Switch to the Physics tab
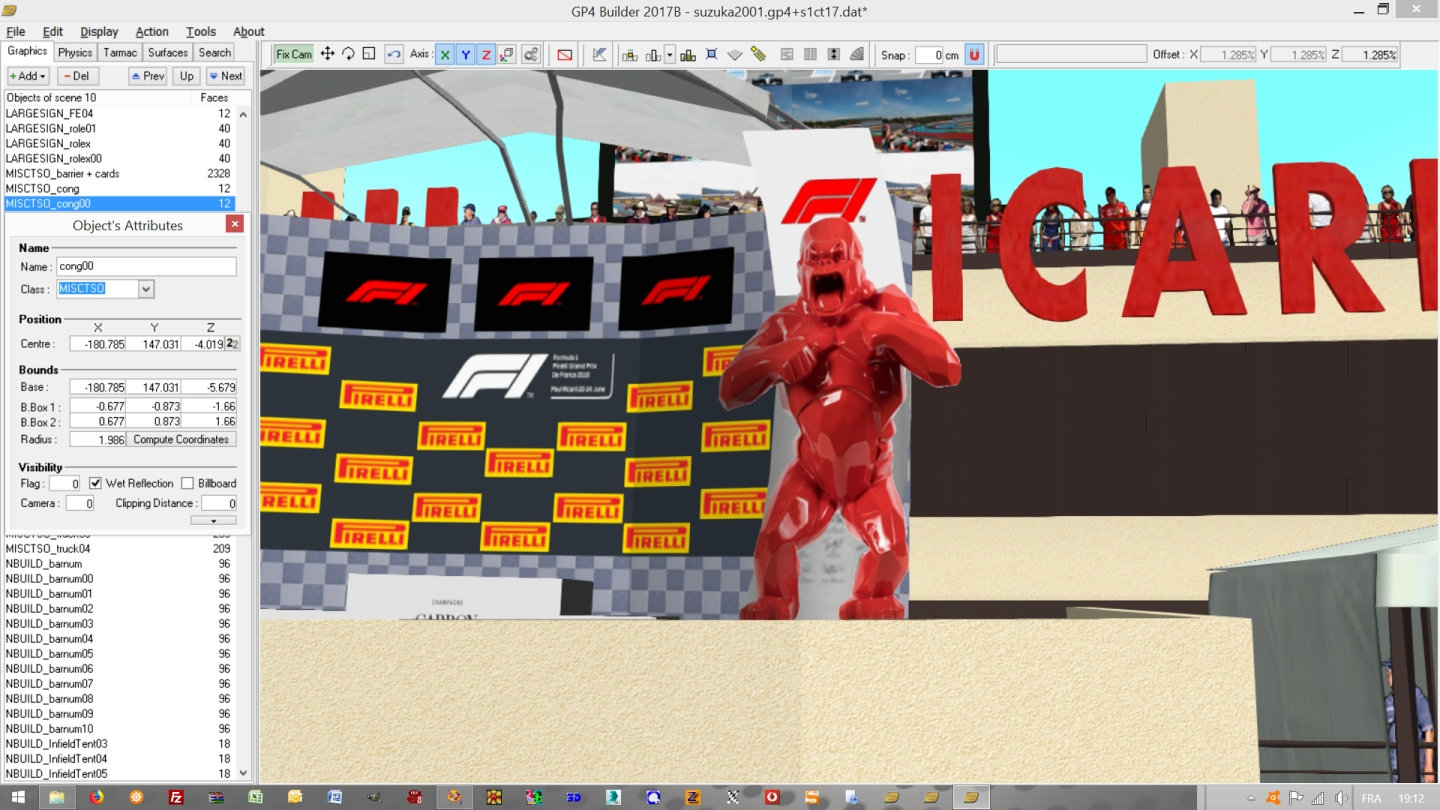This screenshot has width=1440, height=810. 75,52
